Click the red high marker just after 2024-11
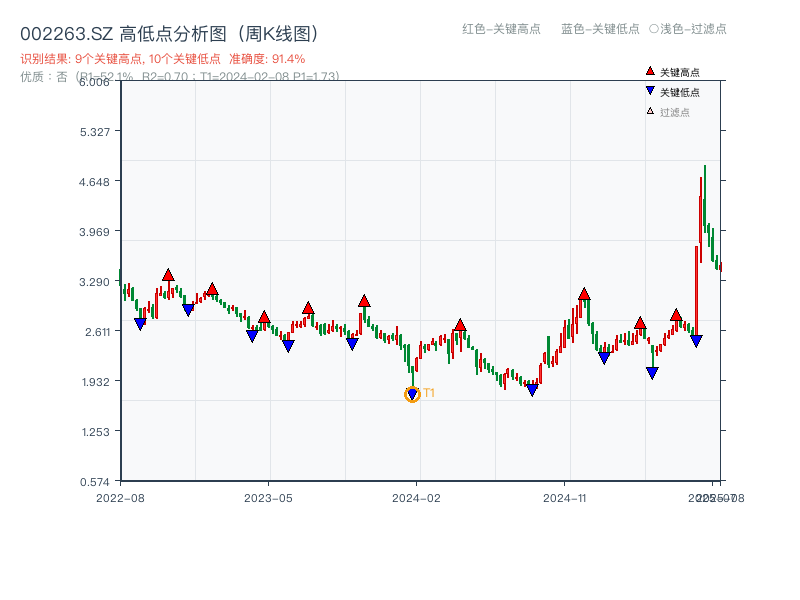 pyautogui.click(x=584, y=294)
